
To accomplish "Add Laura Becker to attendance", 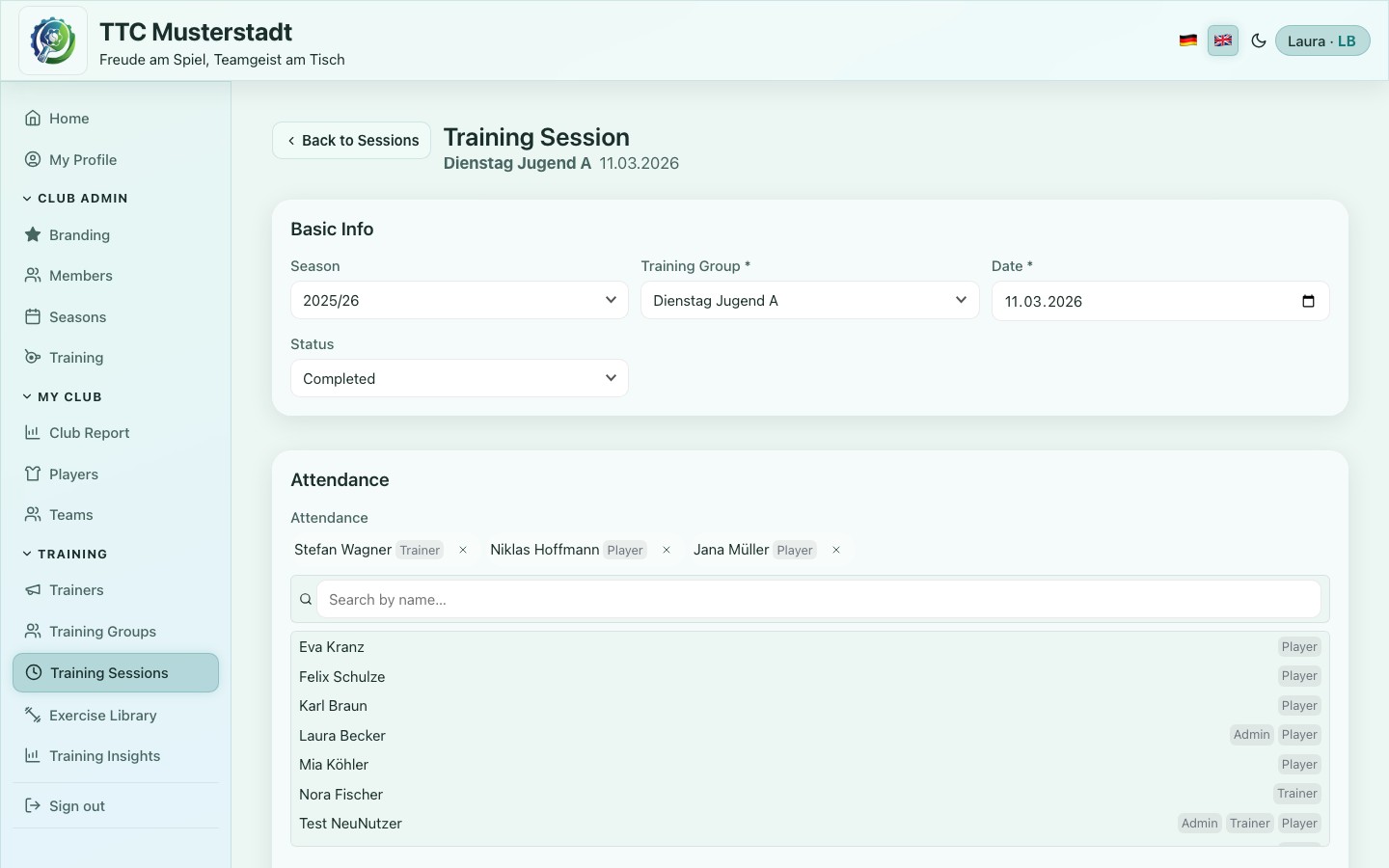I will click(x=809, y=736).
